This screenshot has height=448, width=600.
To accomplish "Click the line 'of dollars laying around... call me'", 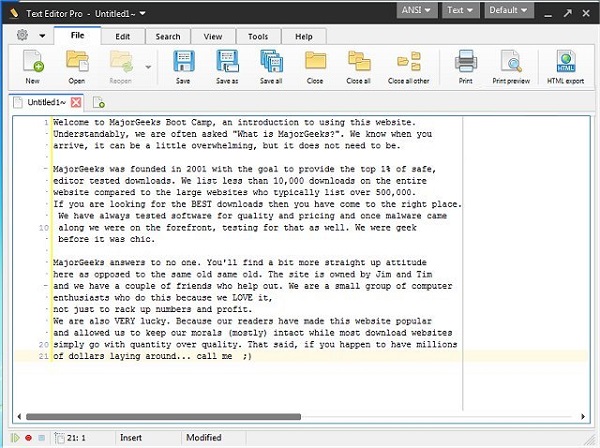I will coord(152,357).
